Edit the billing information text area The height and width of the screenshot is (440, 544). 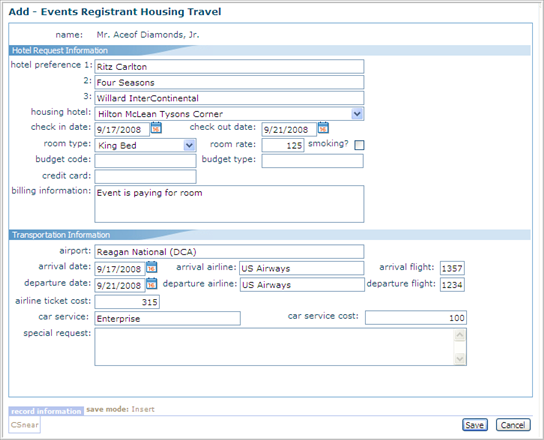(x=229, y=204)
